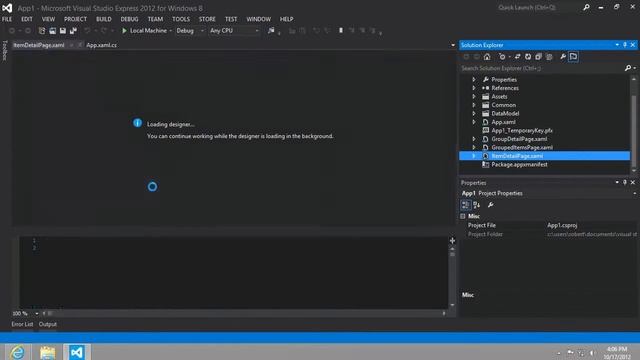Click Property Pages wrench in Properties panel

[491, 205]
